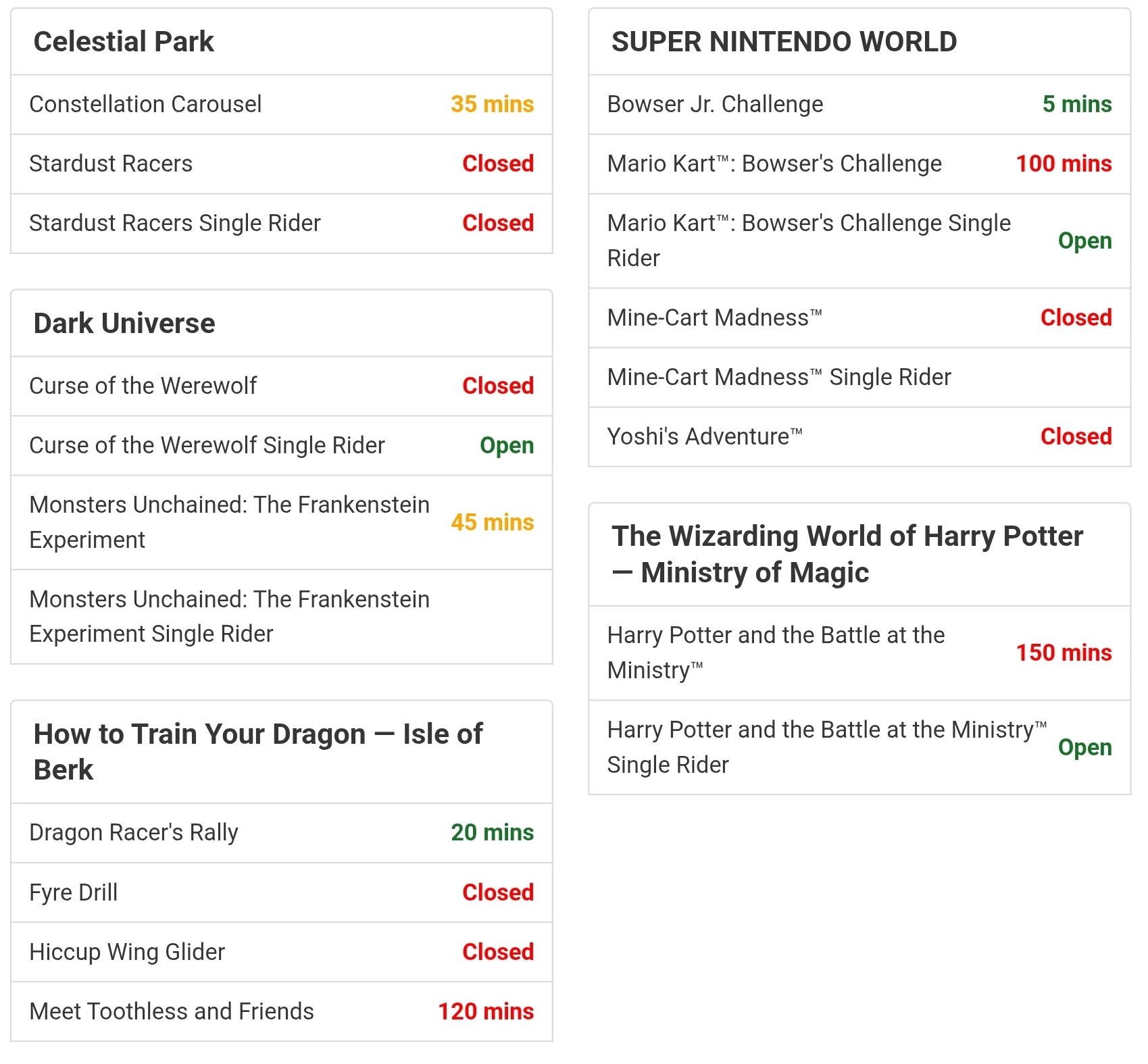Click How to Train Your Dragon header
Viewport: 1148px width, 1064px height.
click(x=281, y=752)
